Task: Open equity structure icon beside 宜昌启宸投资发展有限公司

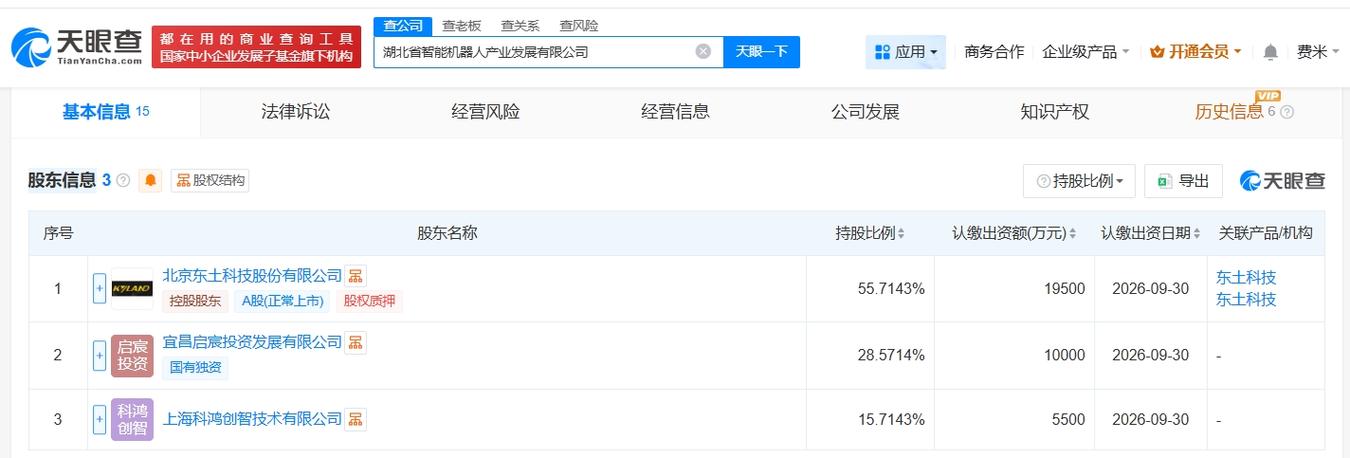Action: click(x=356, y=342)
